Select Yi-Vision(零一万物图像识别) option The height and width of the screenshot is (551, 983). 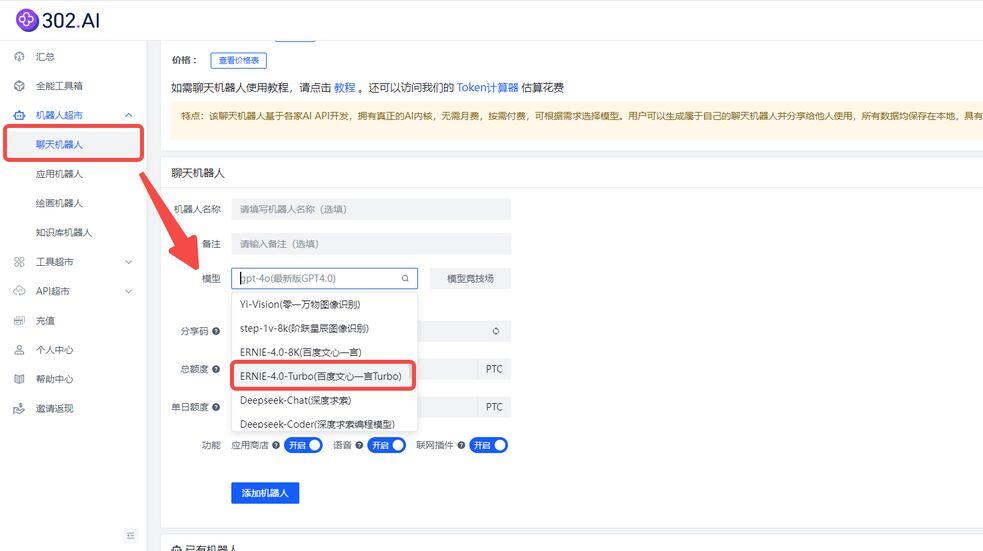click(x=324, y=305)
